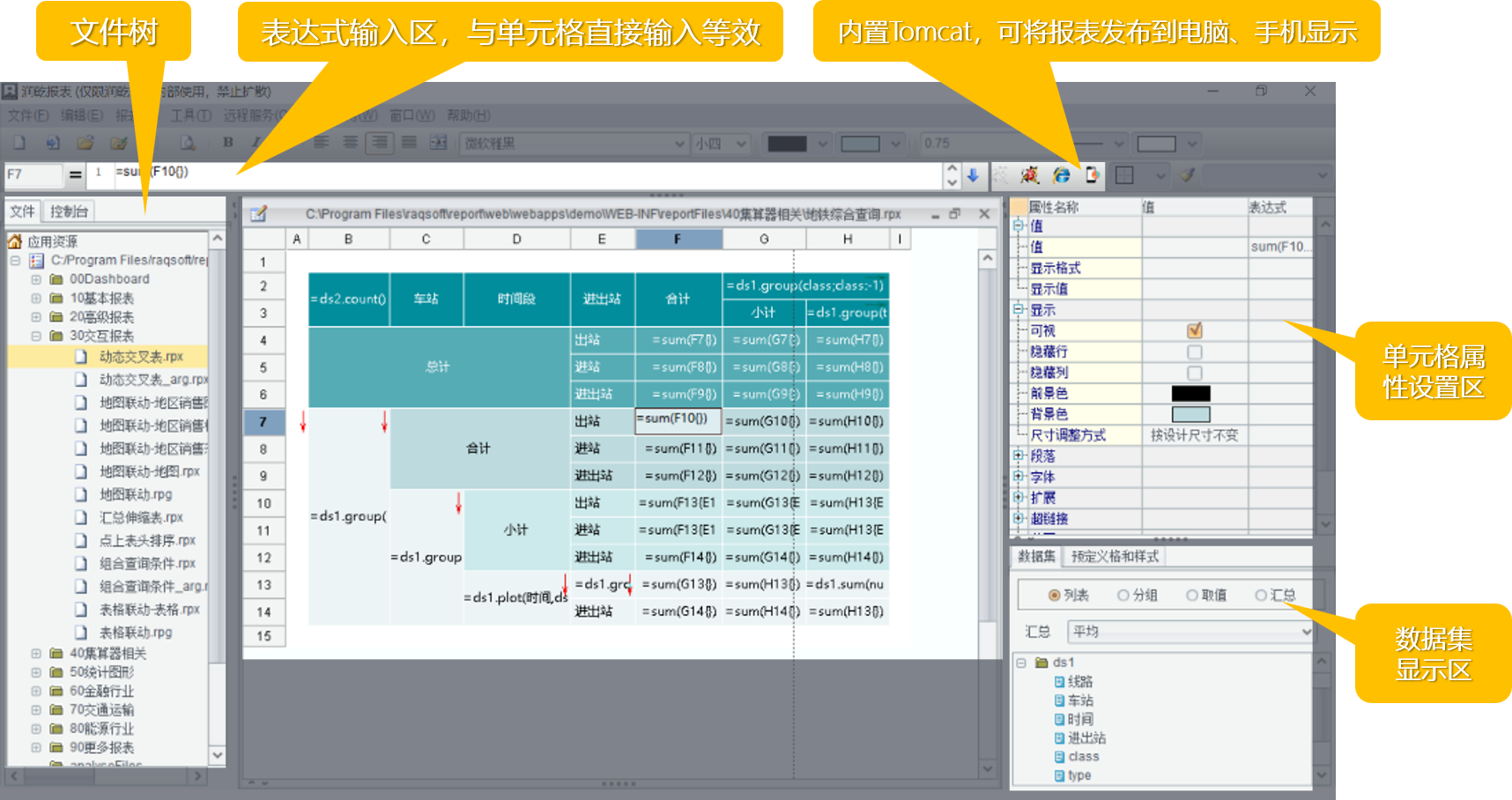1512x800 pixels.
Task: Collapse the 30交互报表 folder
Action: click(36, 336)
